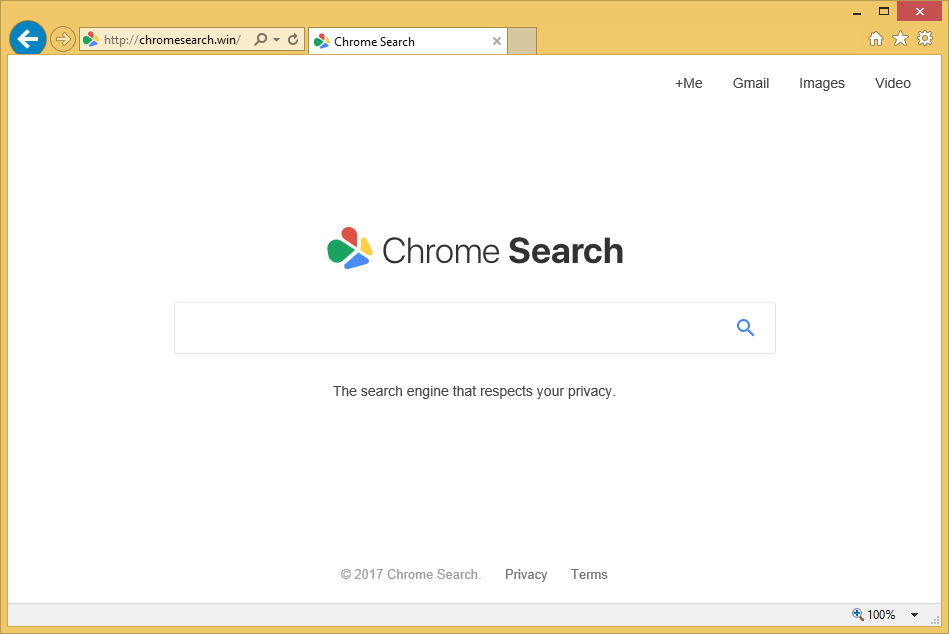The image size is (949, 634).
Task: Open the zoom level dropdown arrow
Action: [914, 615]
